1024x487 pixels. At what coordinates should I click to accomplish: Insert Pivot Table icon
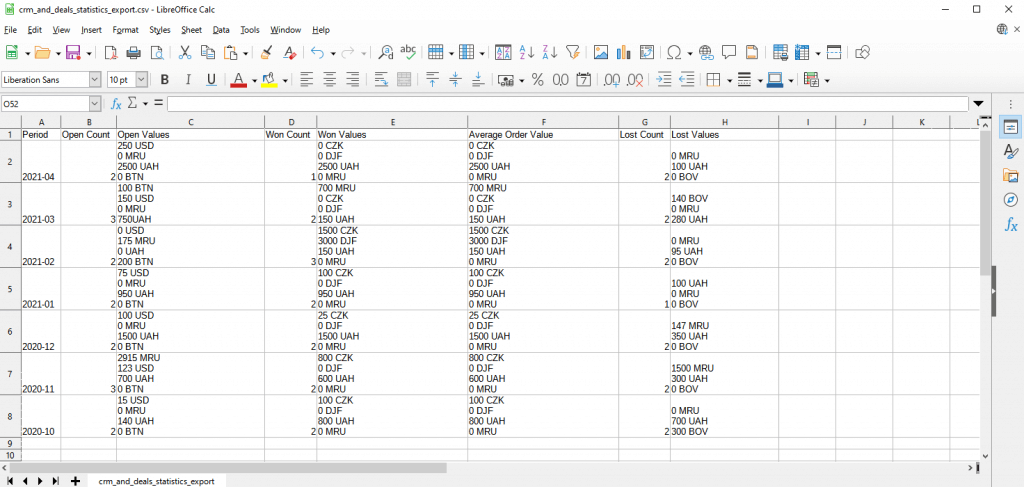[x=647, y=52]
